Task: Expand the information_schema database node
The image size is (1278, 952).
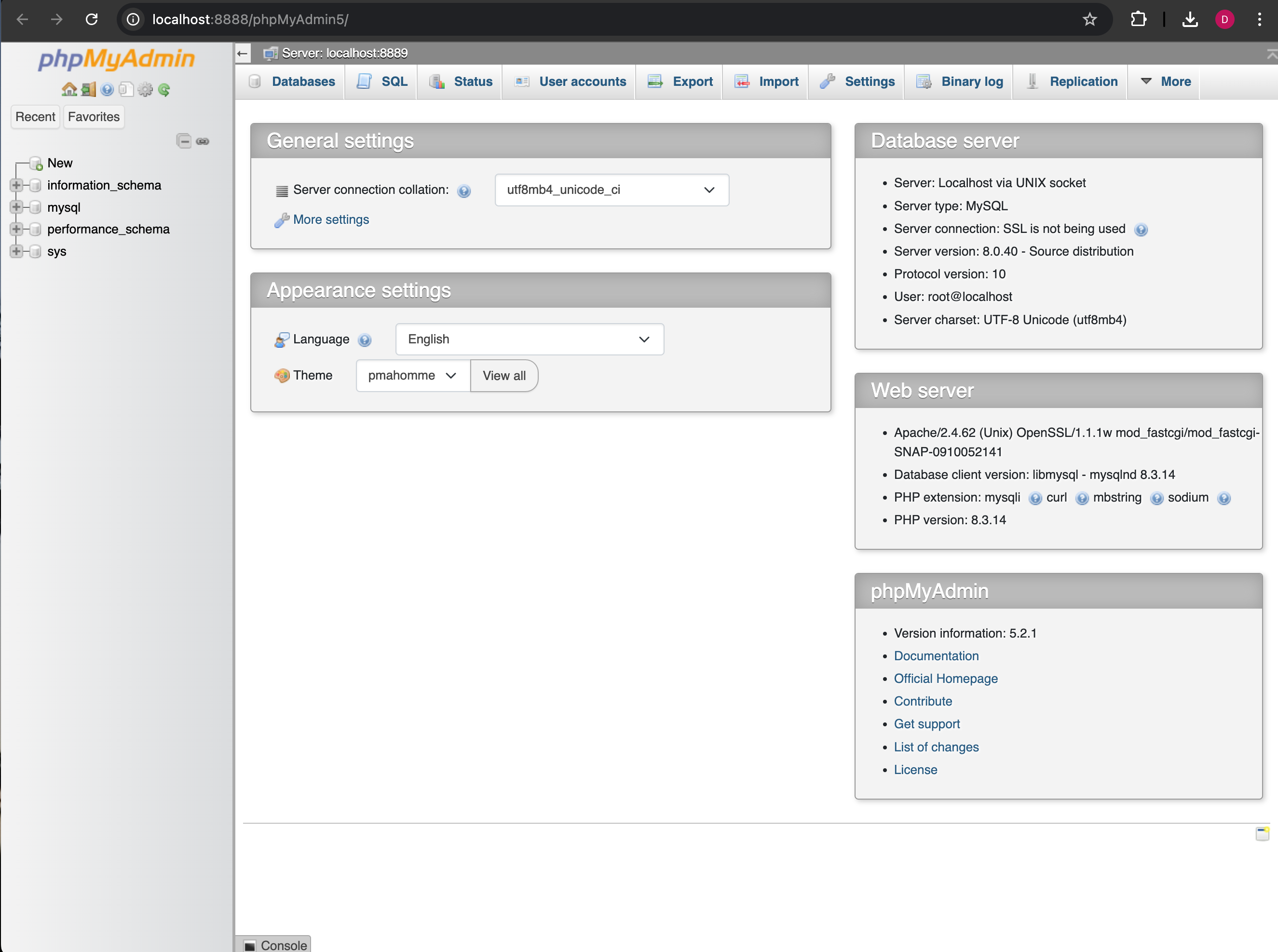Action: [16, 185]
